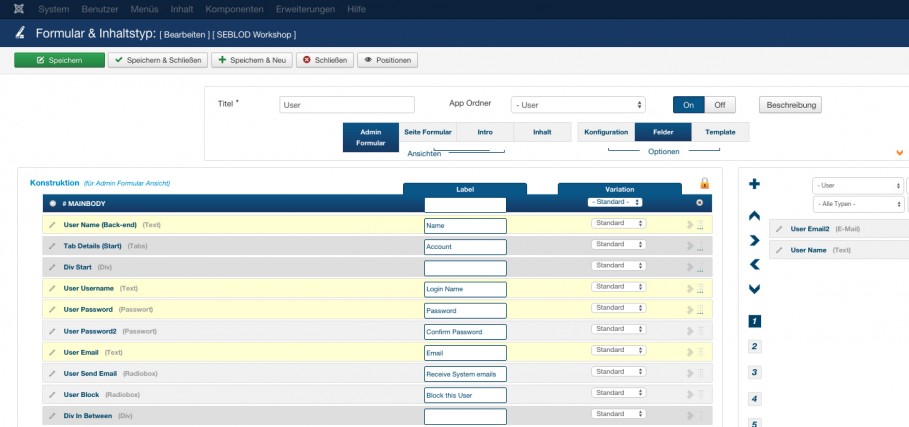The height and width of the screenshot is (427, 909).
Task: Switch to Konfiguration options tab
Action: [606, 132]
